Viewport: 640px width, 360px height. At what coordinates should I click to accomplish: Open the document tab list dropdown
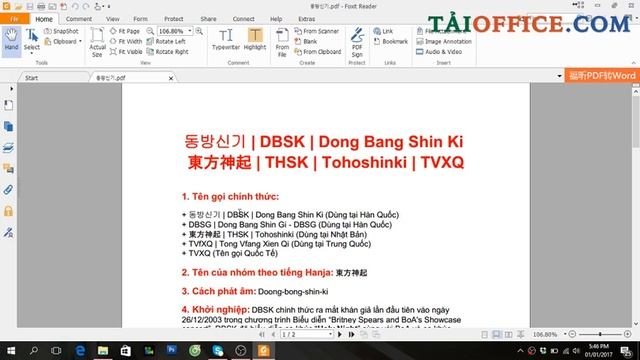tap(559, 76)
